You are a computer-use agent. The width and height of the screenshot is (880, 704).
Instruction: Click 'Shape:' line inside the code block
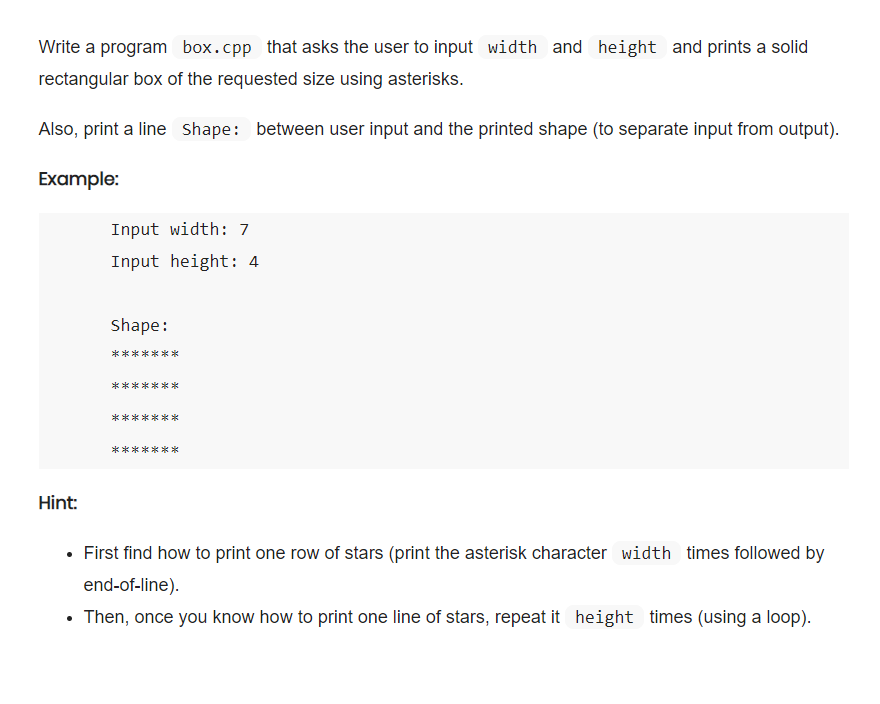click(140, 326)
